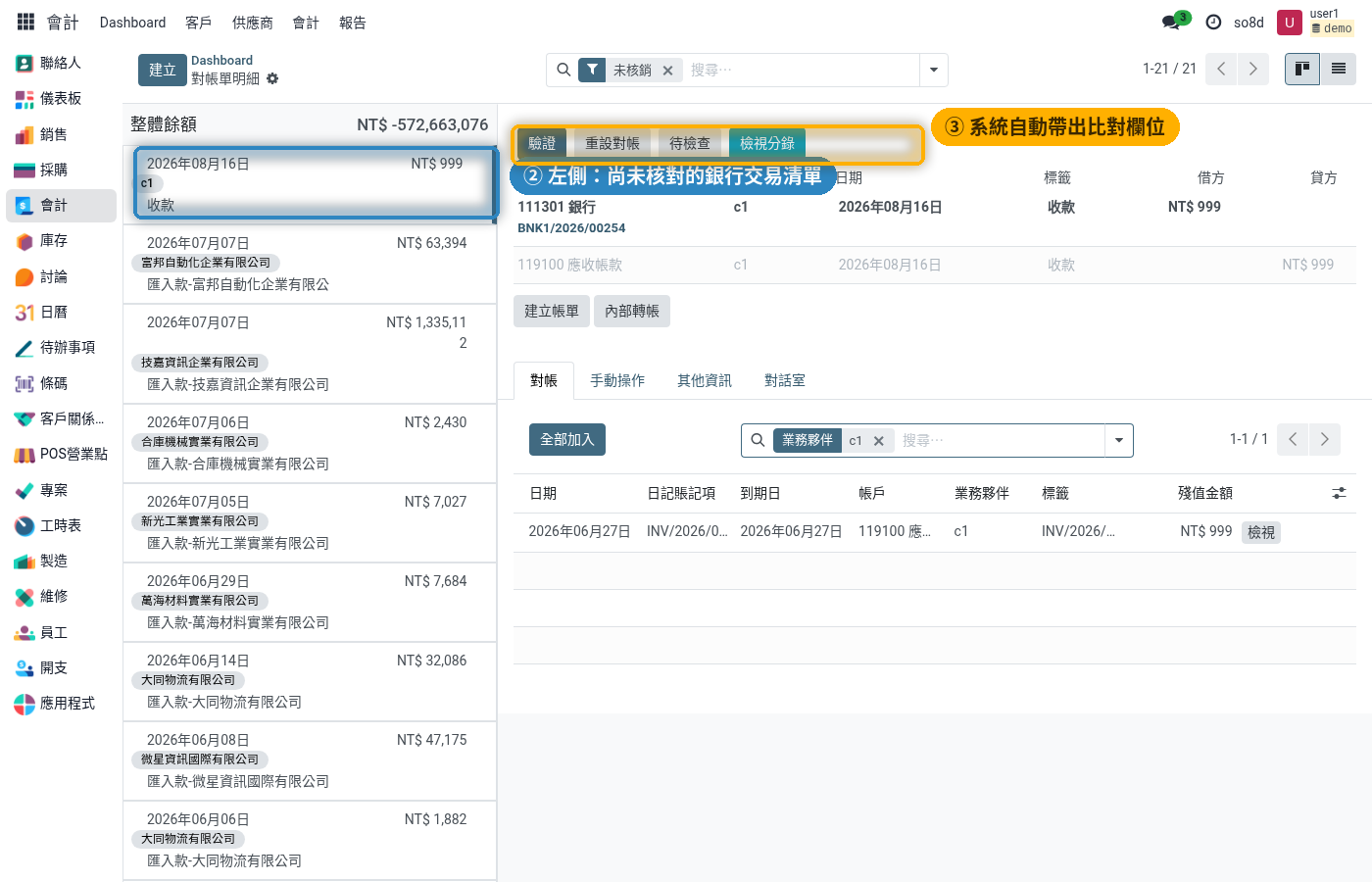Go to previous page of 1-1 list

coord(1293,439)
